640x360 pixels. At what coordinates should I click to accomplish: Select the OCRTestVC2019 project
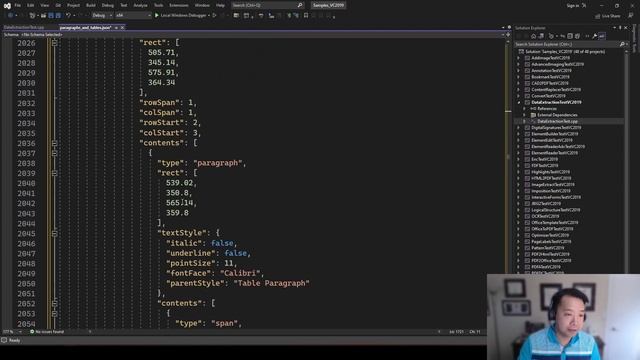point(545,216)
